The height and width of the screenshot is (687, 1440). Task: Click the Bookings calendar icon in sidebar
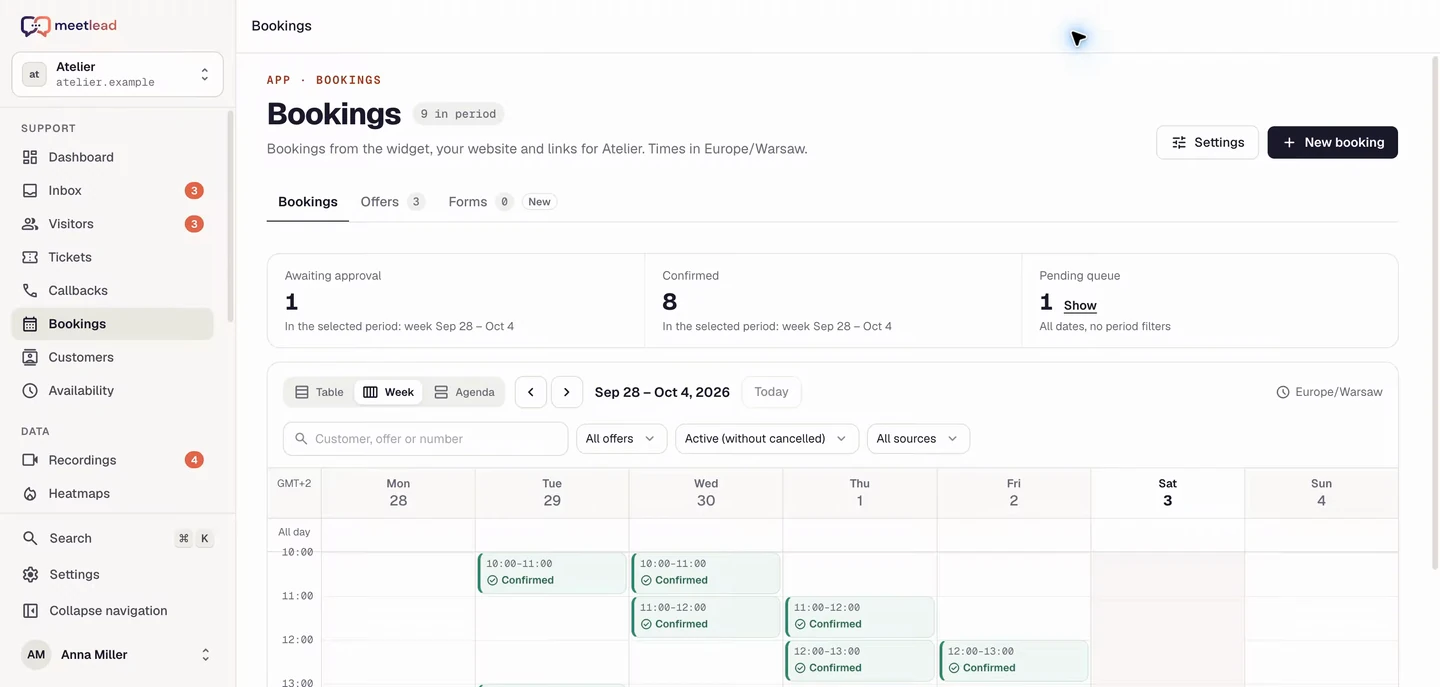(30, 324)
